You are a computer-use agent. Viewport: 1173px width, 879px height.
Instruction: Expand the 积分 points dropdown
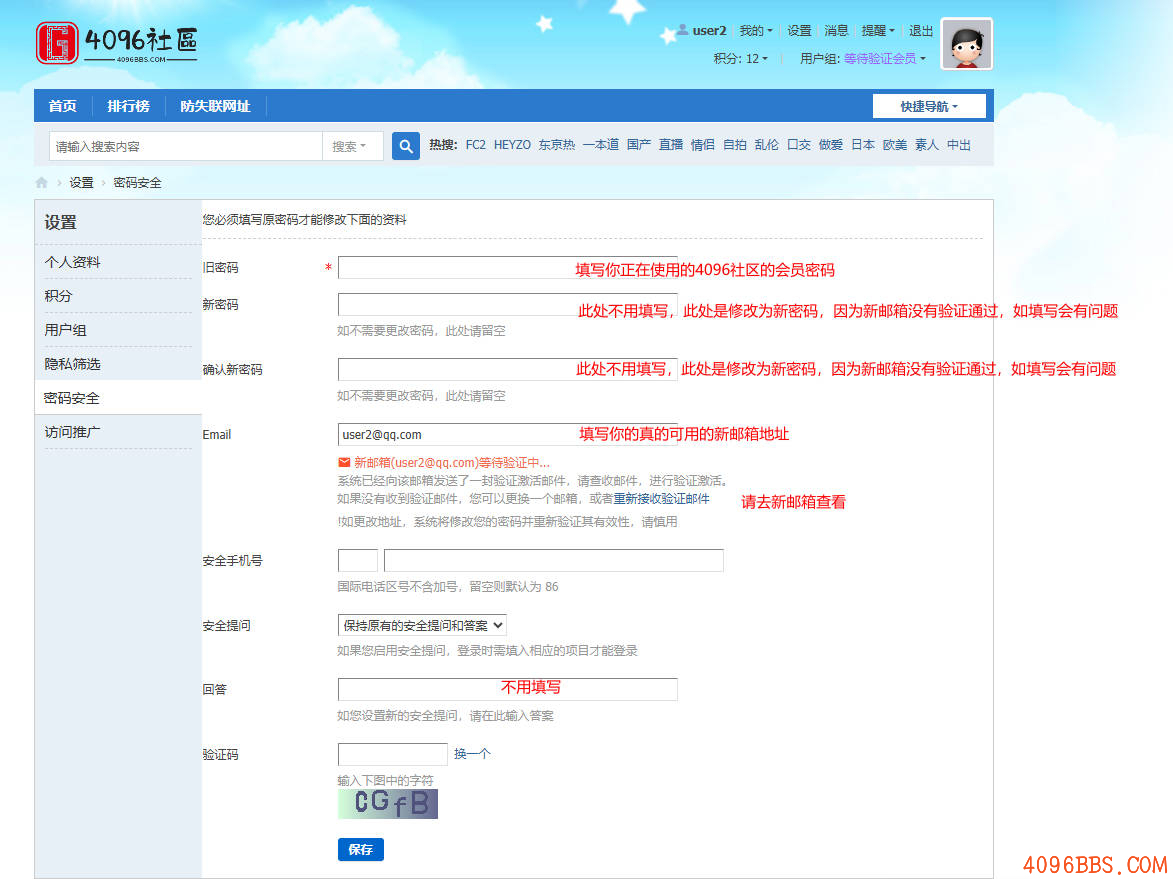click(x=740, y=59)
